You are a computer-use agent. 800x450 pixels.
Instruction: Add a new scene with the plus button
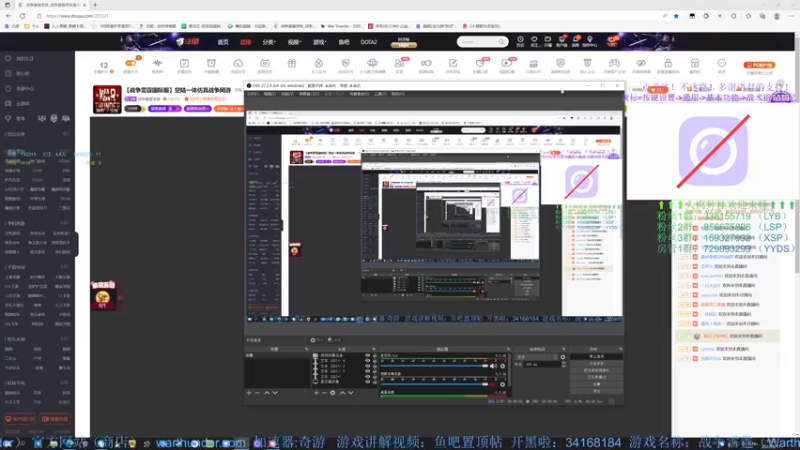pos(249,393)
